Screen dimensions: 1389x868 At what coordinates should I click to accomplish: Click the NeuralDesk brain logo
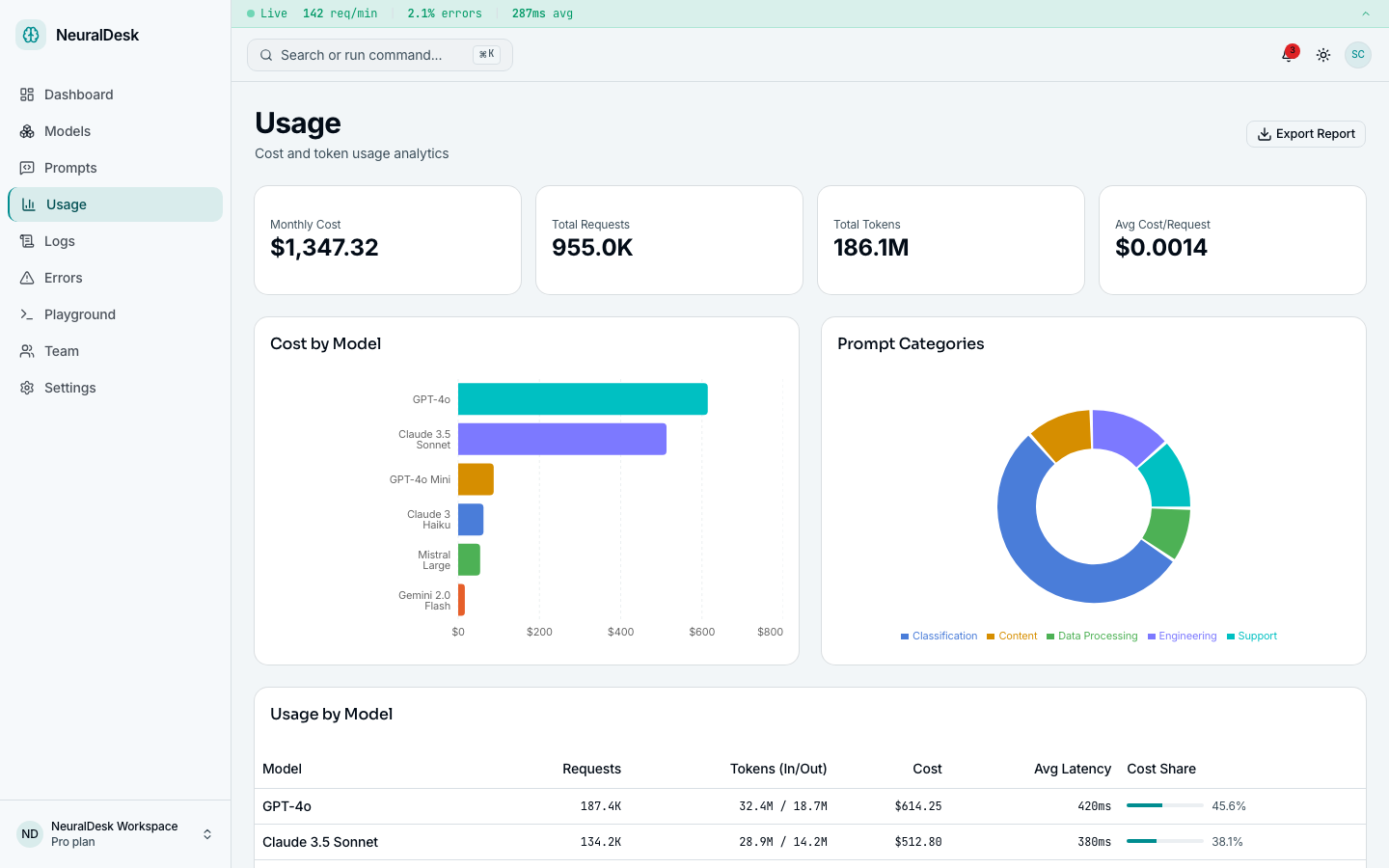30,34
